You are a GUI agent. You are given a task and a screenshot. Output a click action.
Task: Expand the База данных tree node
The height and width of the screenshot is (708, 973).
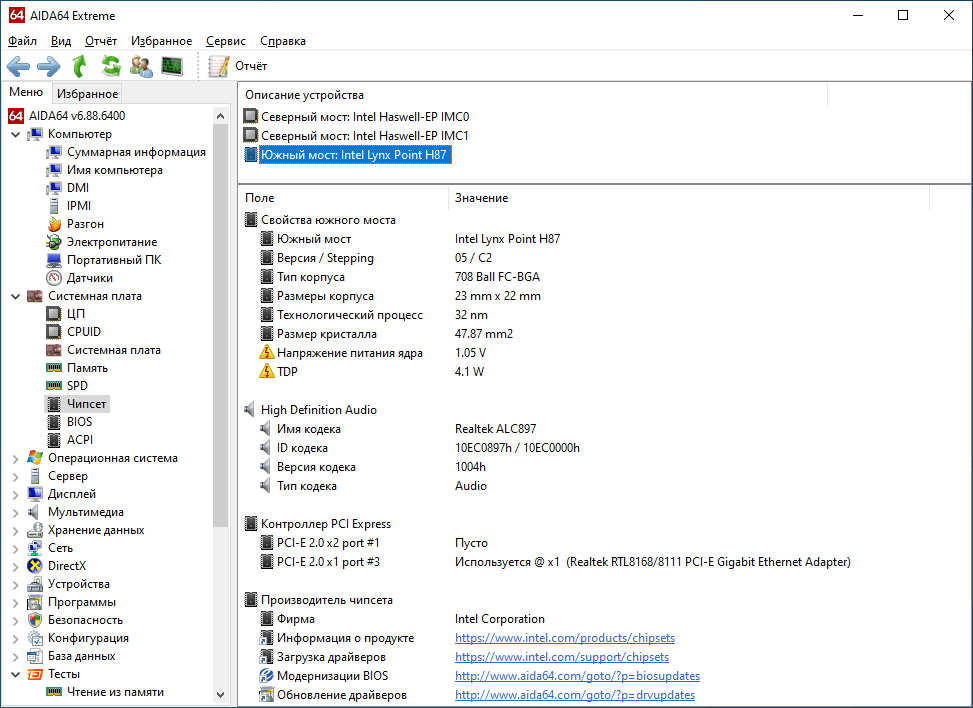pyautogui.click(x=16, y=656)
